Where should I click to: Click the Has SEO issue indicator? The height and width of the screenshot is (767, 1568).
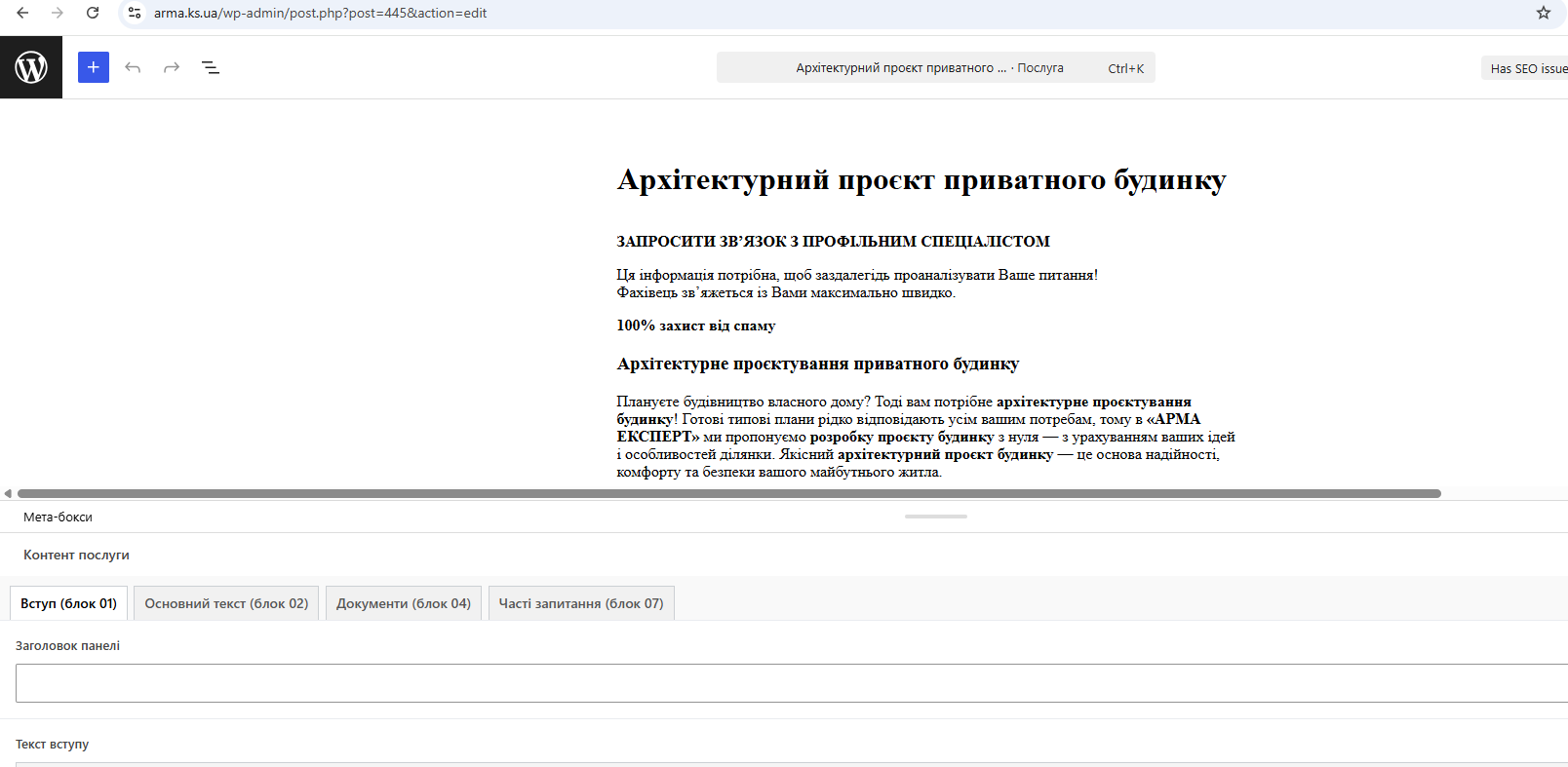1525,68
